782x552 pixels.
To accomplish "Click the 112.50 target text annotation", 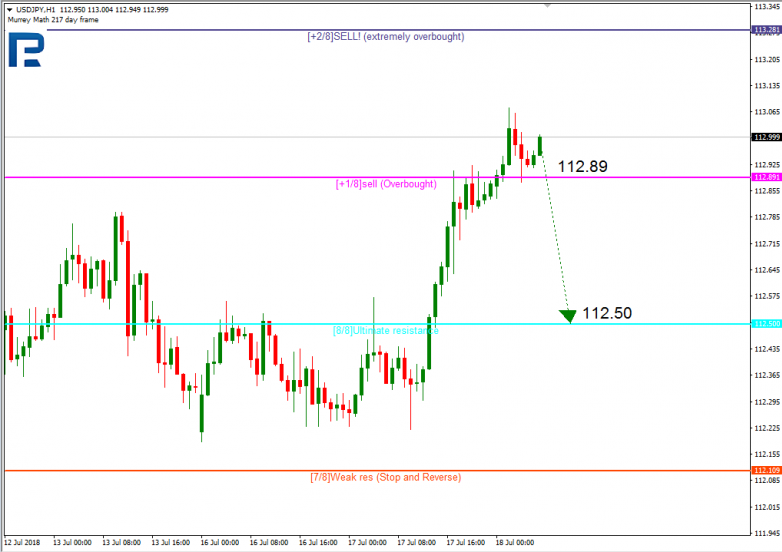I will pos(607,313).
